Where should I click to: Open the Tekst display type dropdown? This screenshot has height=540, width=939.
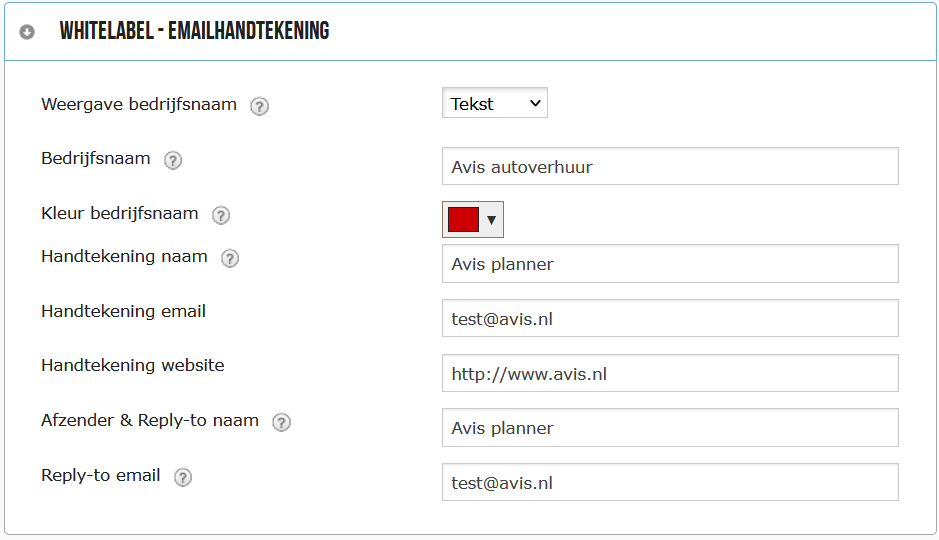coord(495,103)
